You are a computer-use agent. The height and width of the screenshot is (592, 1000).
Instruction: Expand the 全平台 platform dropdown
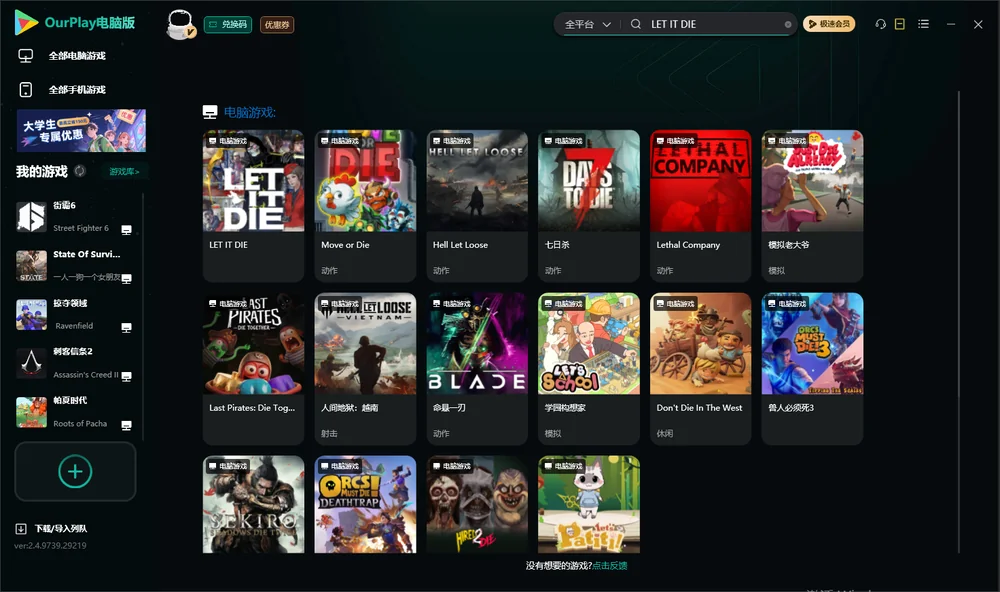click(x=587, y=24)
